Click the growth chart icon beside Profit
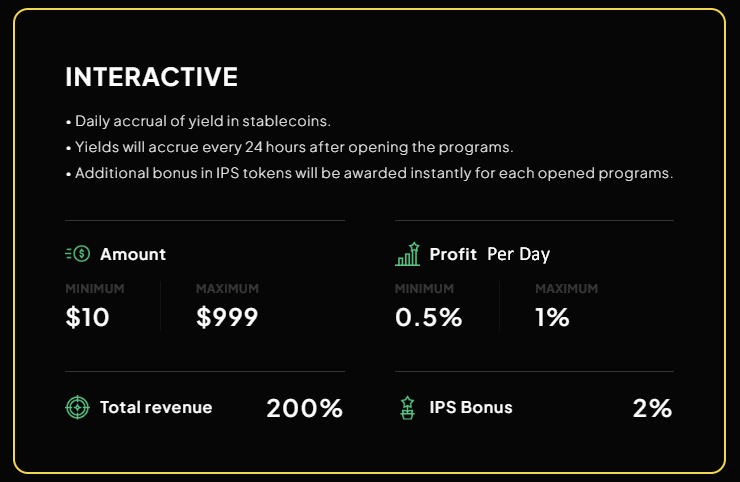 coord(407,254)
